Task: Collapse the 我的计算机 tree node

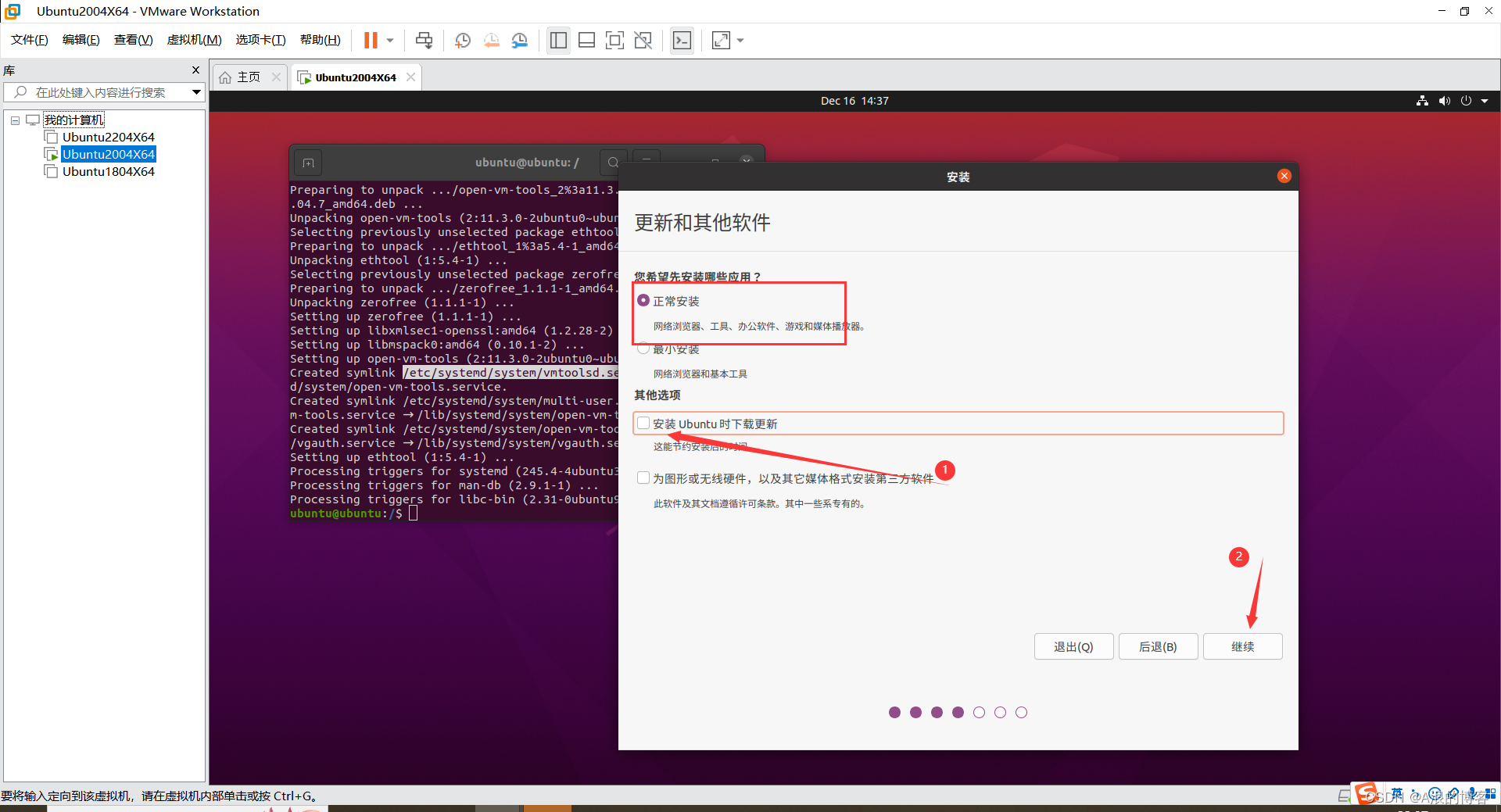Action: tap(15, 120)
